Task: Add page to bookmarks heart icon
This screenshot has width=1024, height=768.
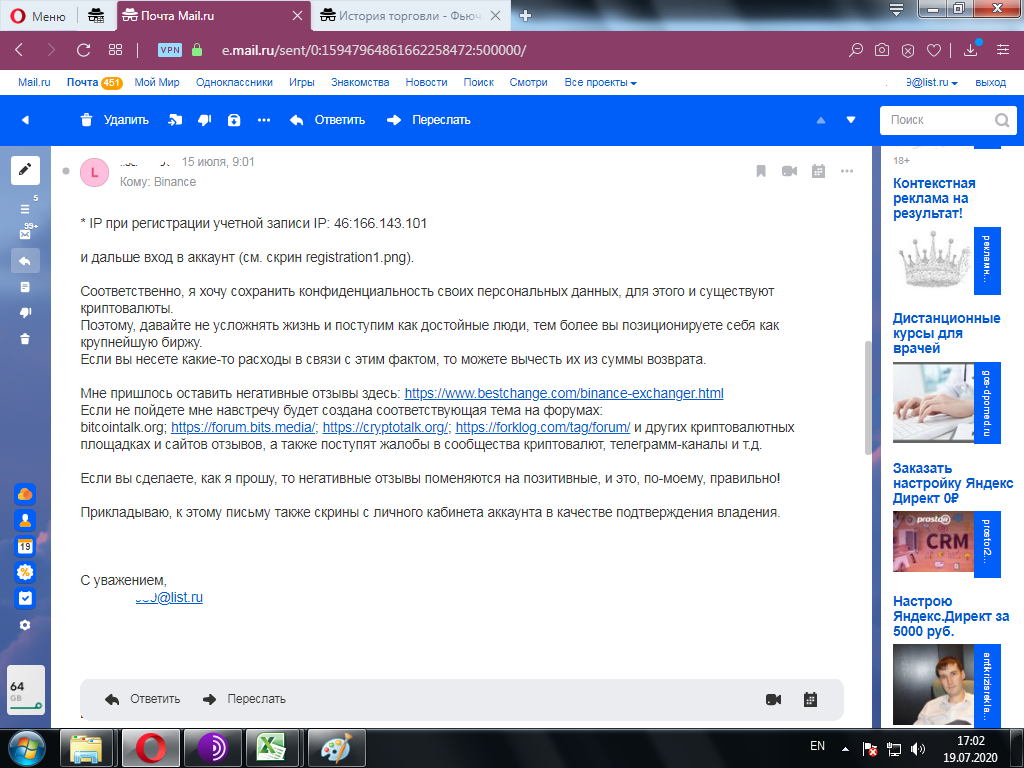Action: point(934,50)
